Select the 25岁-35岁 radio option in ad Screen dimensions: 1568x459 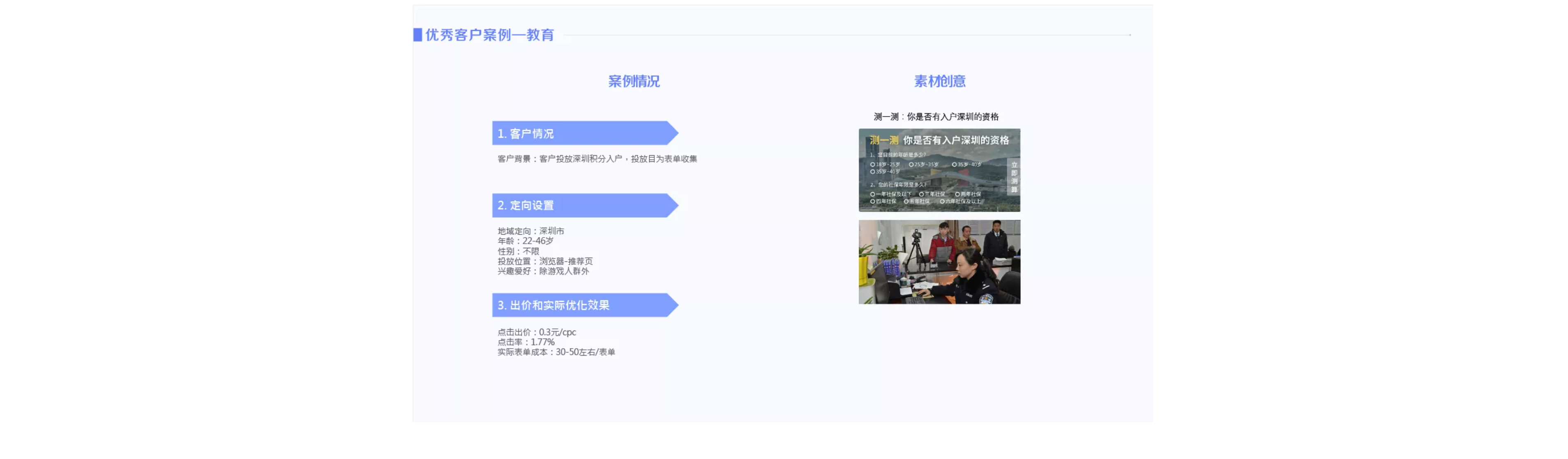click(923, 164)
